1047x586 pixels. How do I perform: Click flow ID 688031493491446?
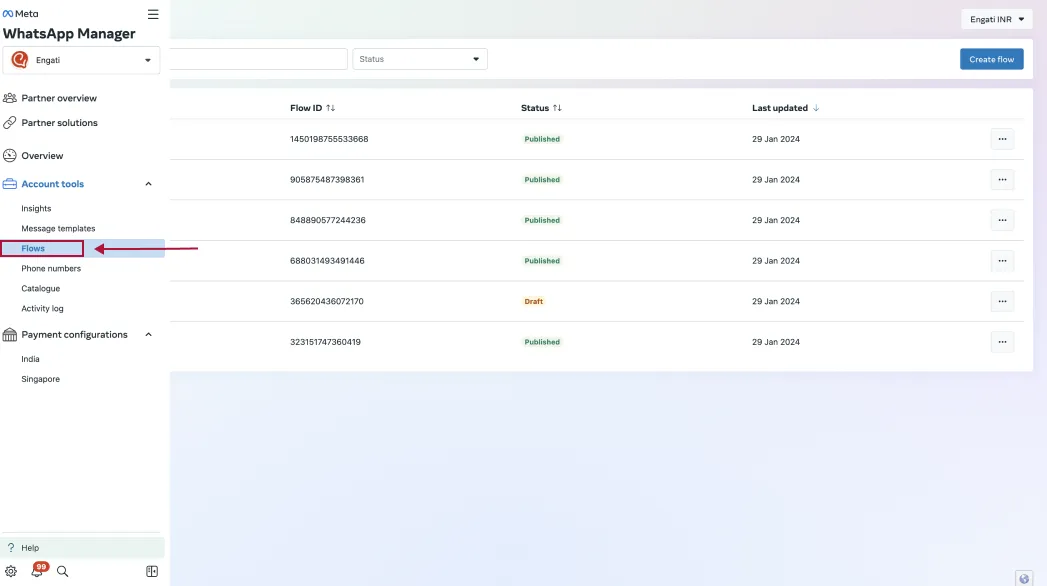pyautogui.click(x=327, y=261)
